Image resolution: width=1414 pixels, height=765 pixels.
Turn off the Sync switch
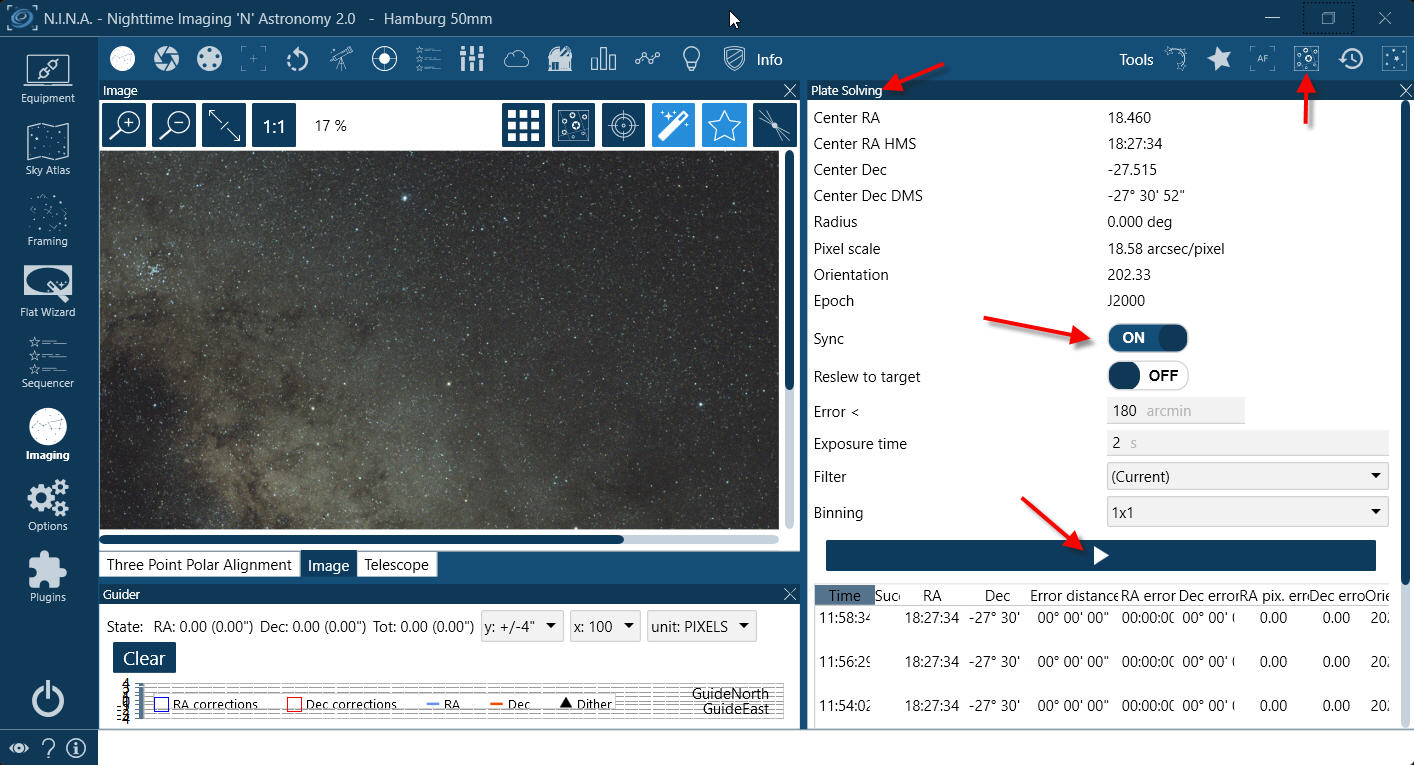coord(1147,338)
